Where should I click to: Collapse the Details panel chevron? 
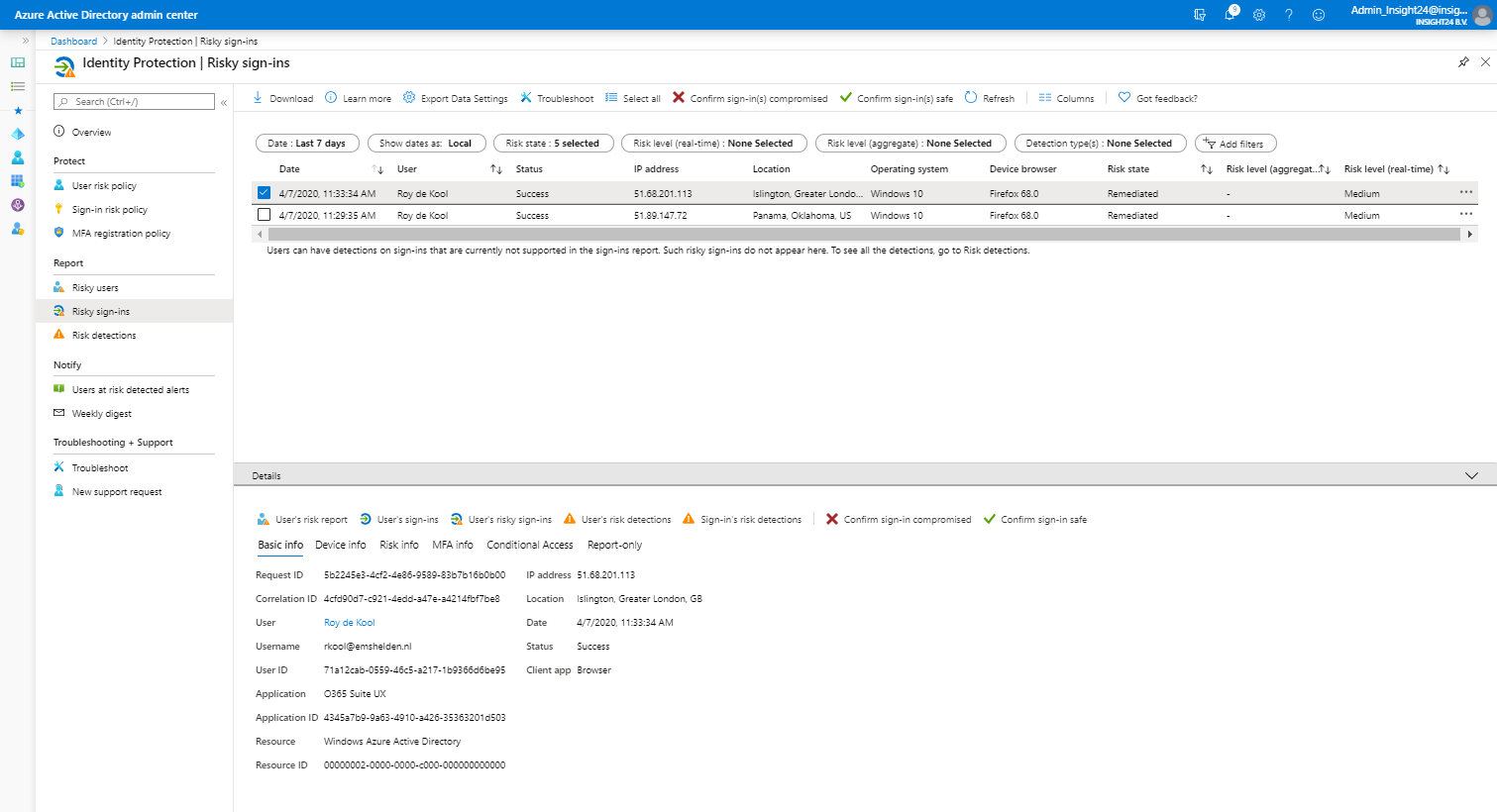click(1471, 476)
